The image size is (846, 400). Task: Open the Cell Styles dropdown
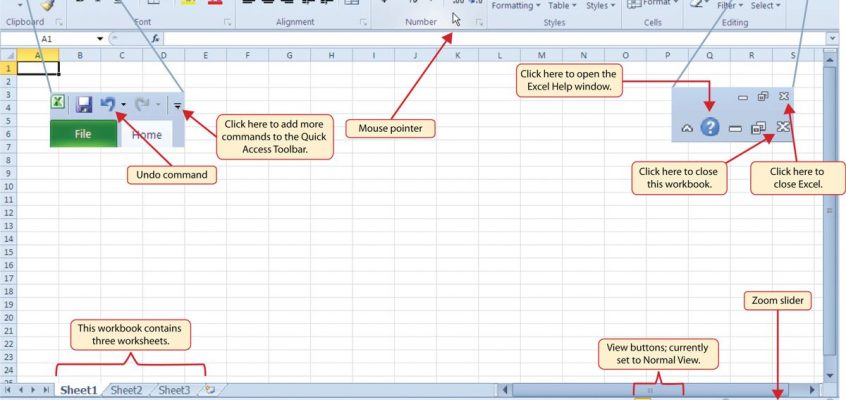[601, 5]
